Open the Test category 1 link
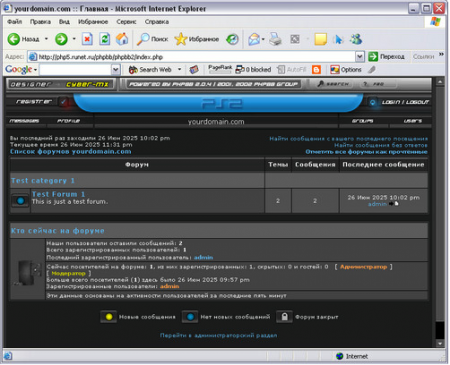The image size is (450, 365). click(x=43, y=181)
